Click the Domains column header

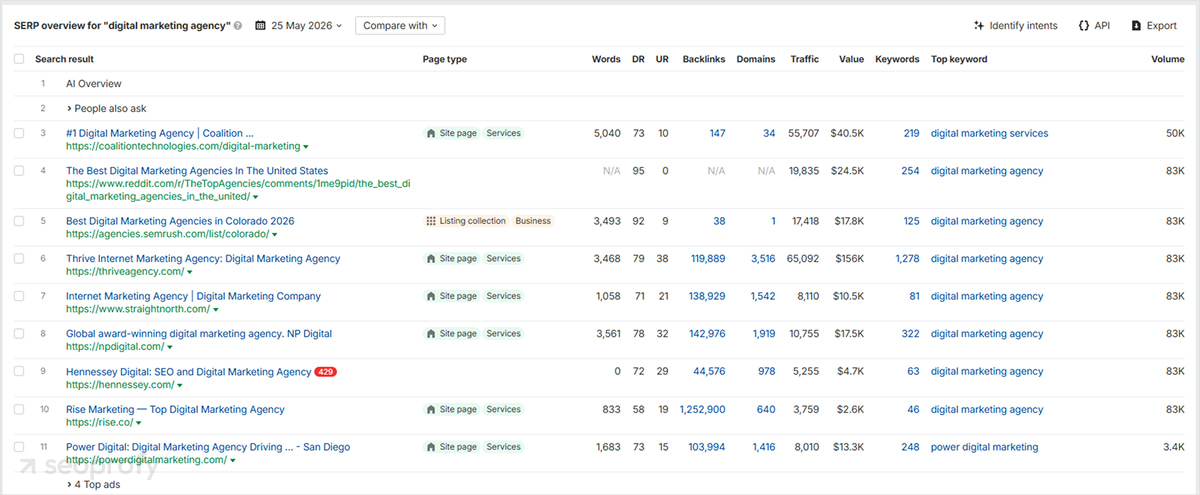(x=756, y=59)
